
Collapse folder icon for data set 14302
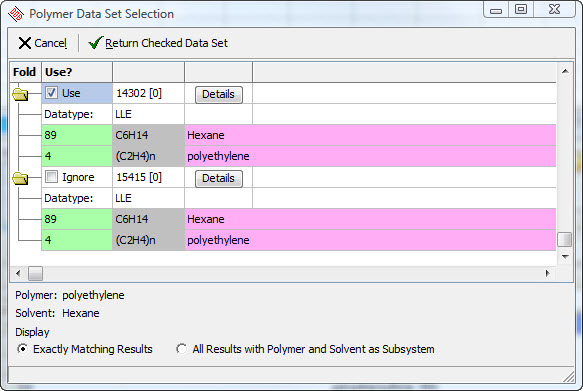click(x=20, y=94)
